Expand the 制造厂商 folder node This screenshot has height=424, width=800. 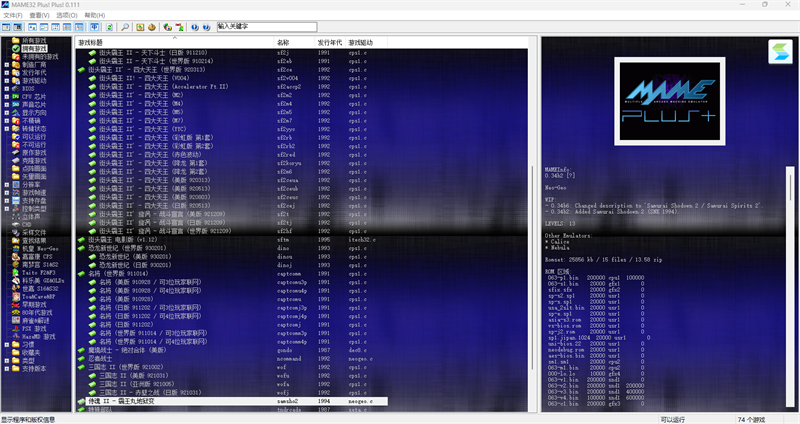(x=7, y=65)
